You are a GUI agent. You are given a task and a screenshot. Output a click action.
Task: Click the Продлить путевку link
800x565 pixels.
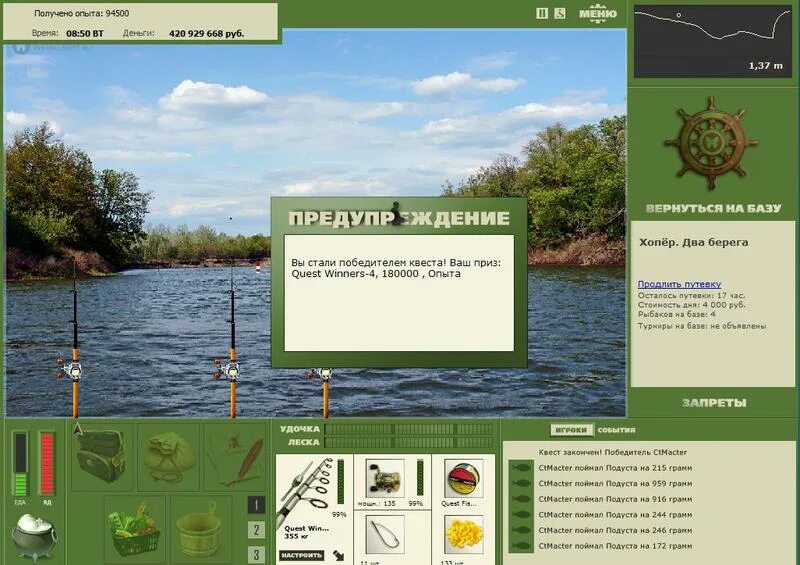click(x=679, y=284)
